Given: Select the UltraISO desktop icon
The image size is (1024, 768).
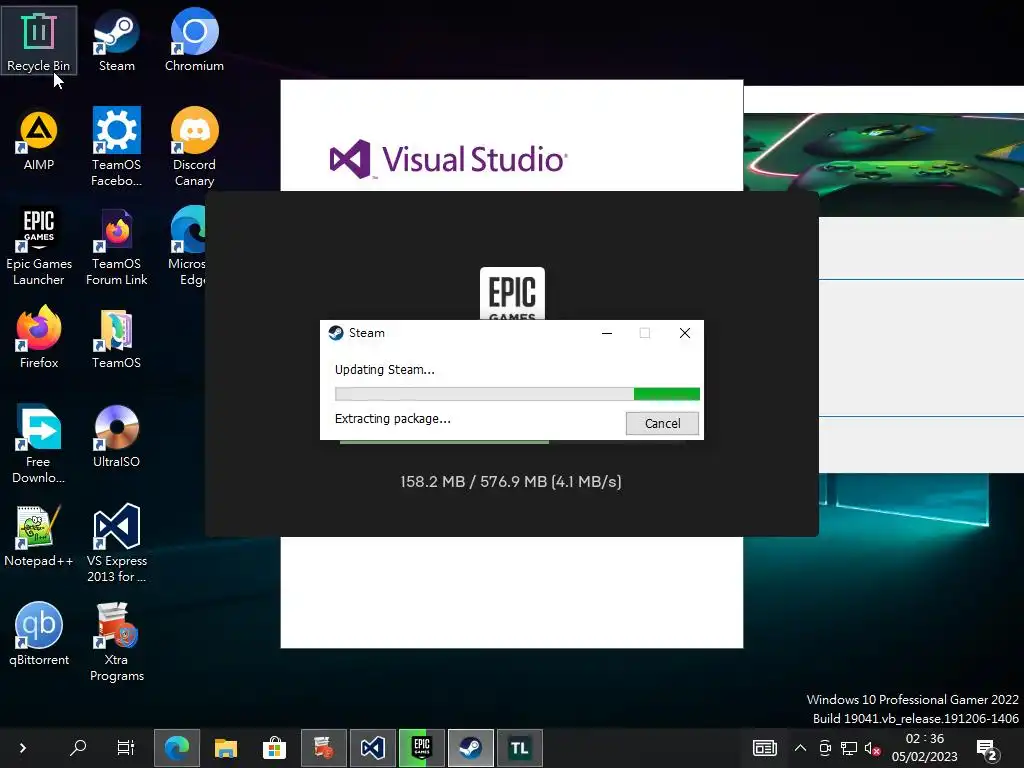Looking at the screenshot, I should 116,436.
